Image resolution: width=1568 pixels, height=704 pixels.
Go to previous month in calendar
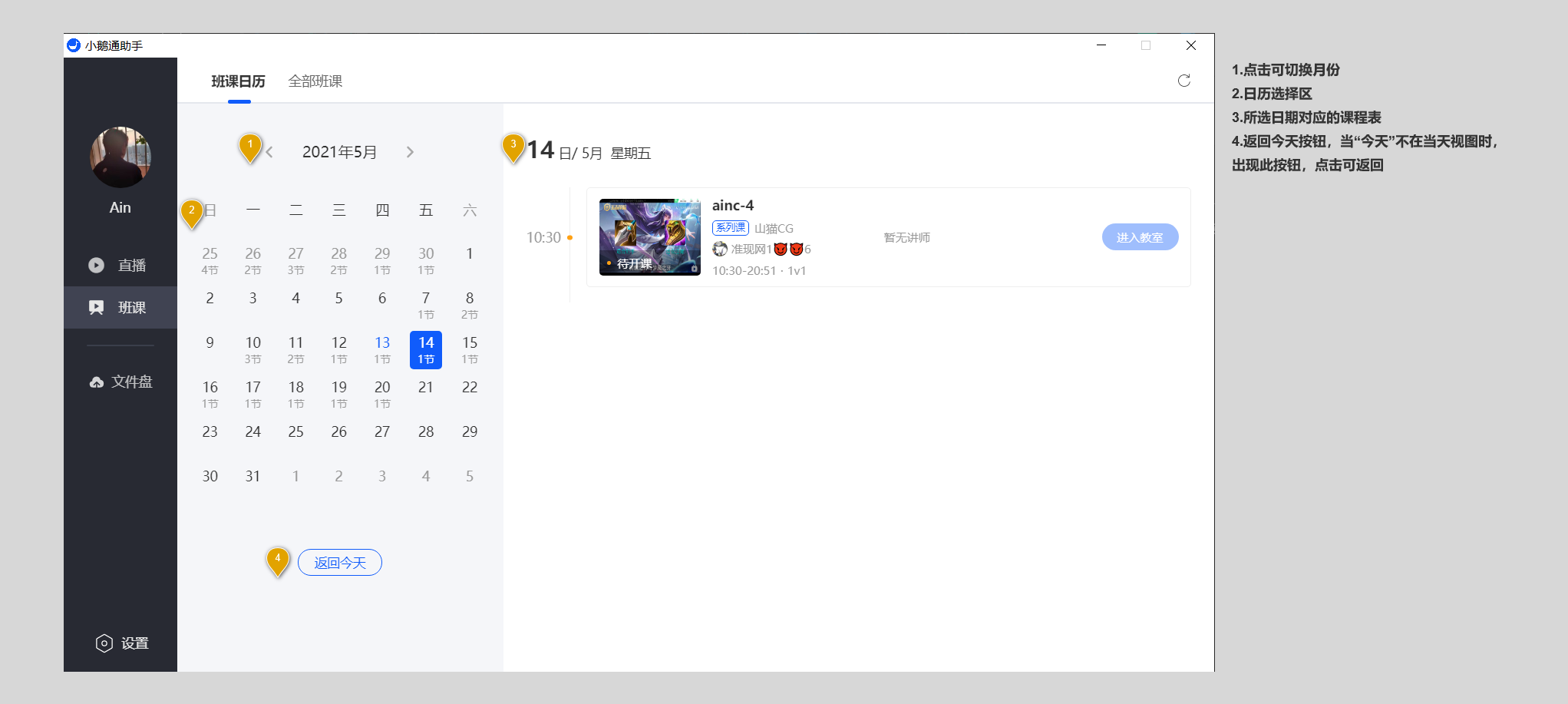coord(269,152)
